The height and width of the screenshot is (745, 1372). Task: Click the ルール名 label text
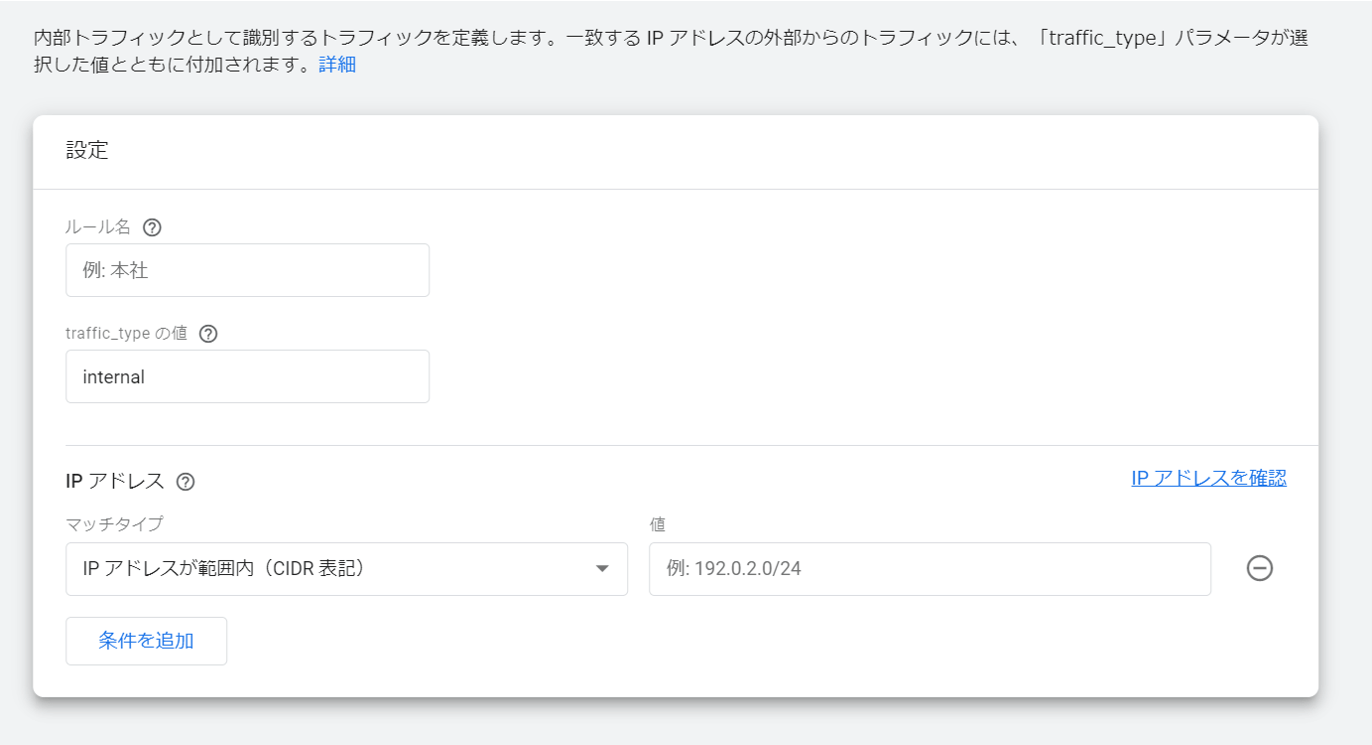coord(98,227)
